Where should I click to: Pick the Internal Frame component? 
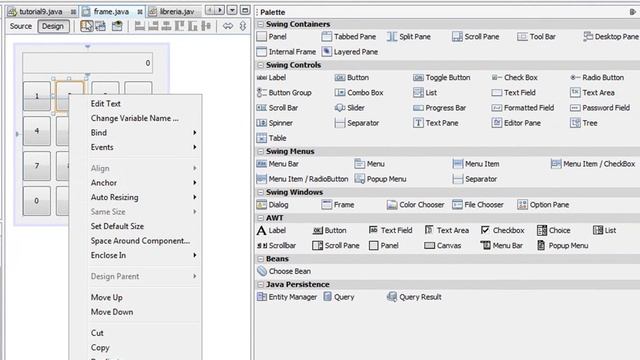click(287, 52)
